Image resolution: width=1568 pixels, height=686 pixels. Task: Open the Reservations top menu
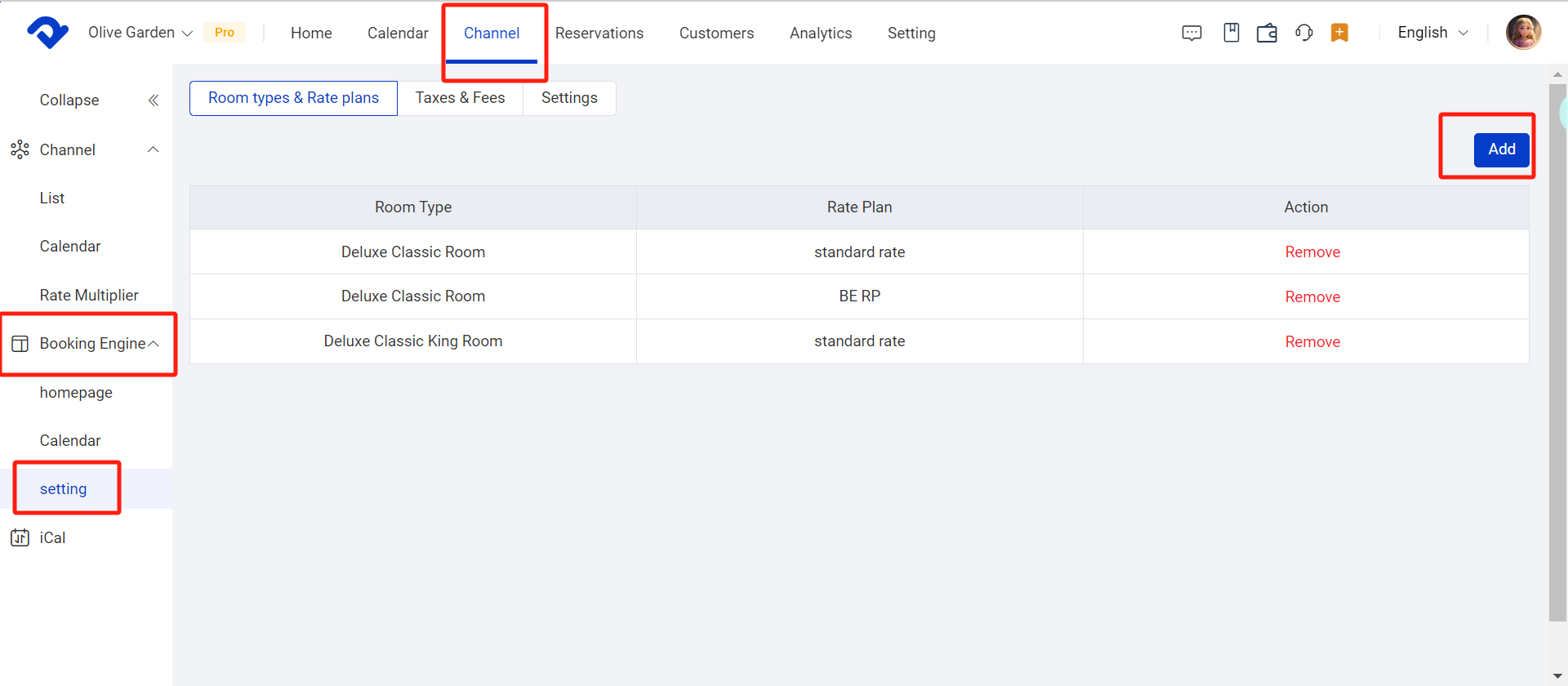[599, 33]
